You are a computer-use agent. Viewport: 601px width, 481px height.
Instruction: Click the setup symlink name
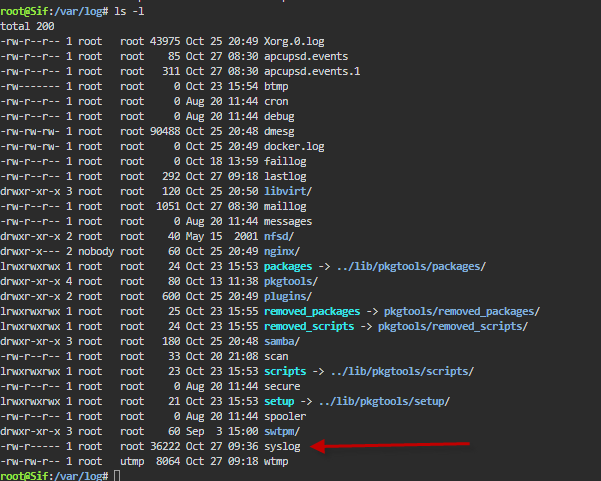click(279, 401)
